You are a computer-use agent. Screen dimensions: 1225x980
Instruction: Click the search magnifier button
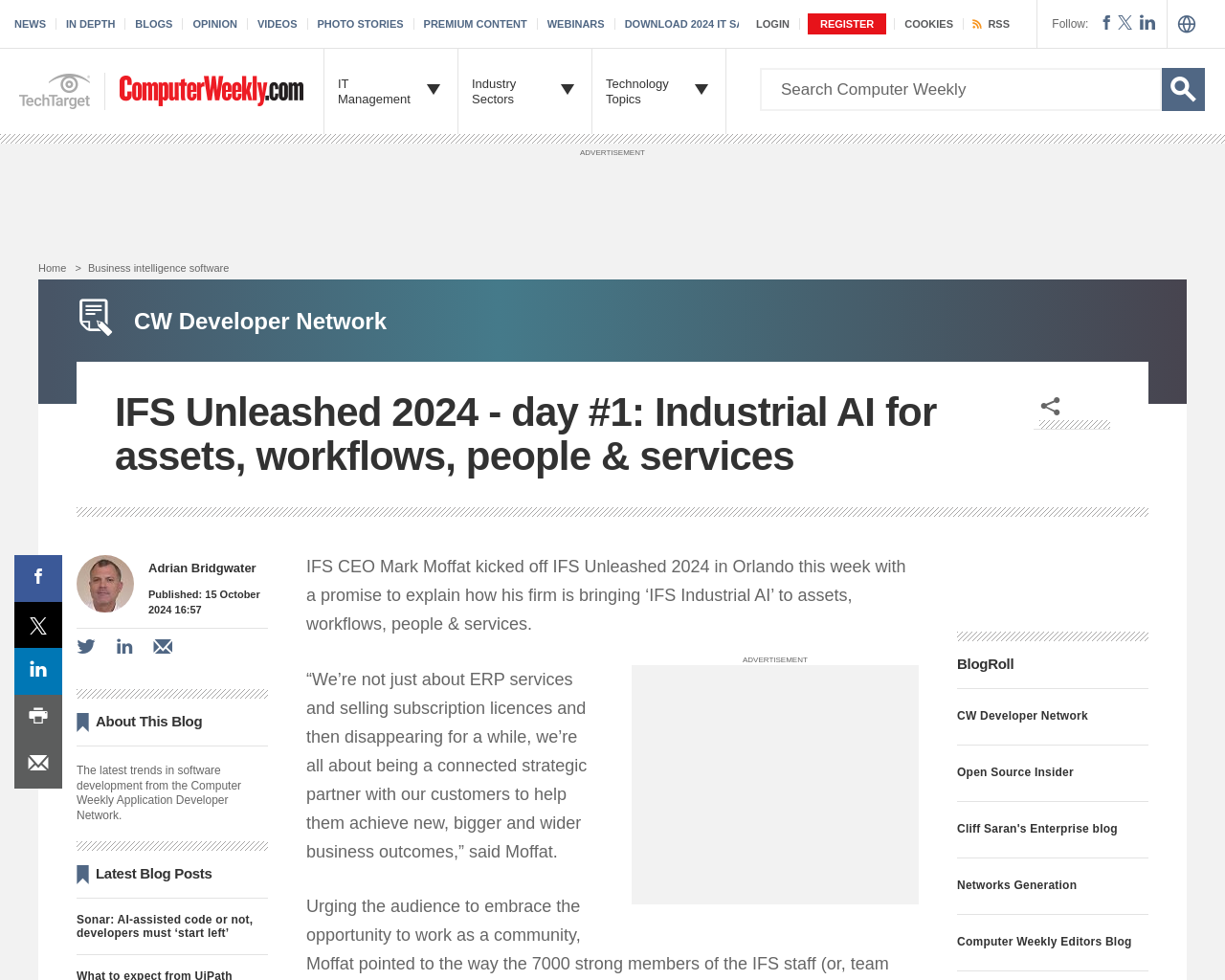[x=1183, y=89]
